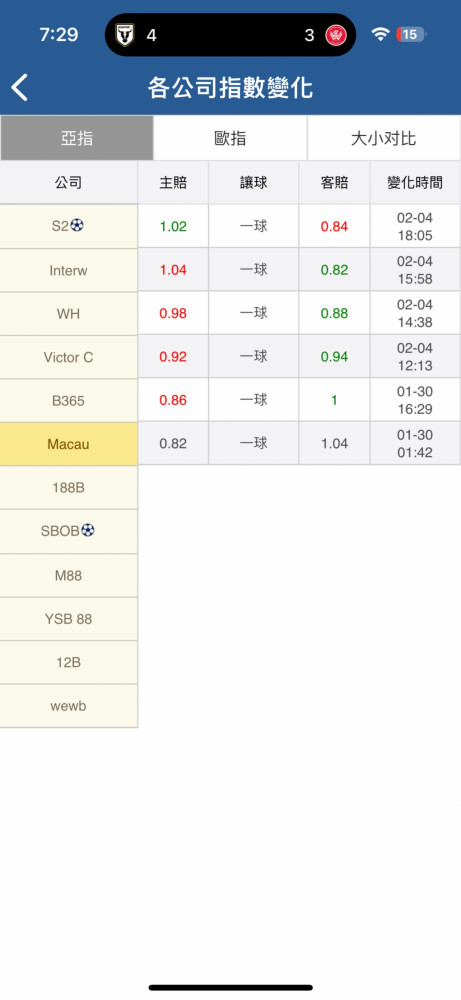Select YSB 88 company
The image size is (461, 1000).
(68, 619)
